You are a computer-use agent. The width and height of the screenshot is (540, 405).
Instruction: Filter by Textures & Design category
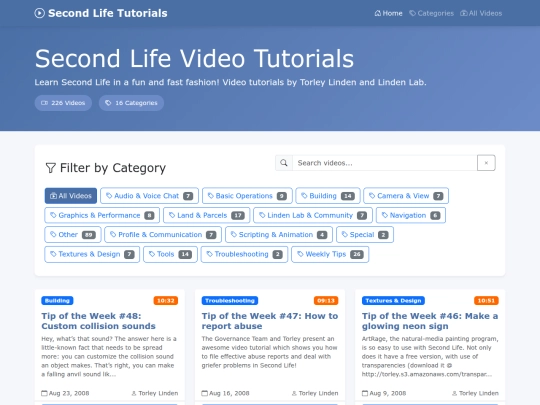point(92,254)
